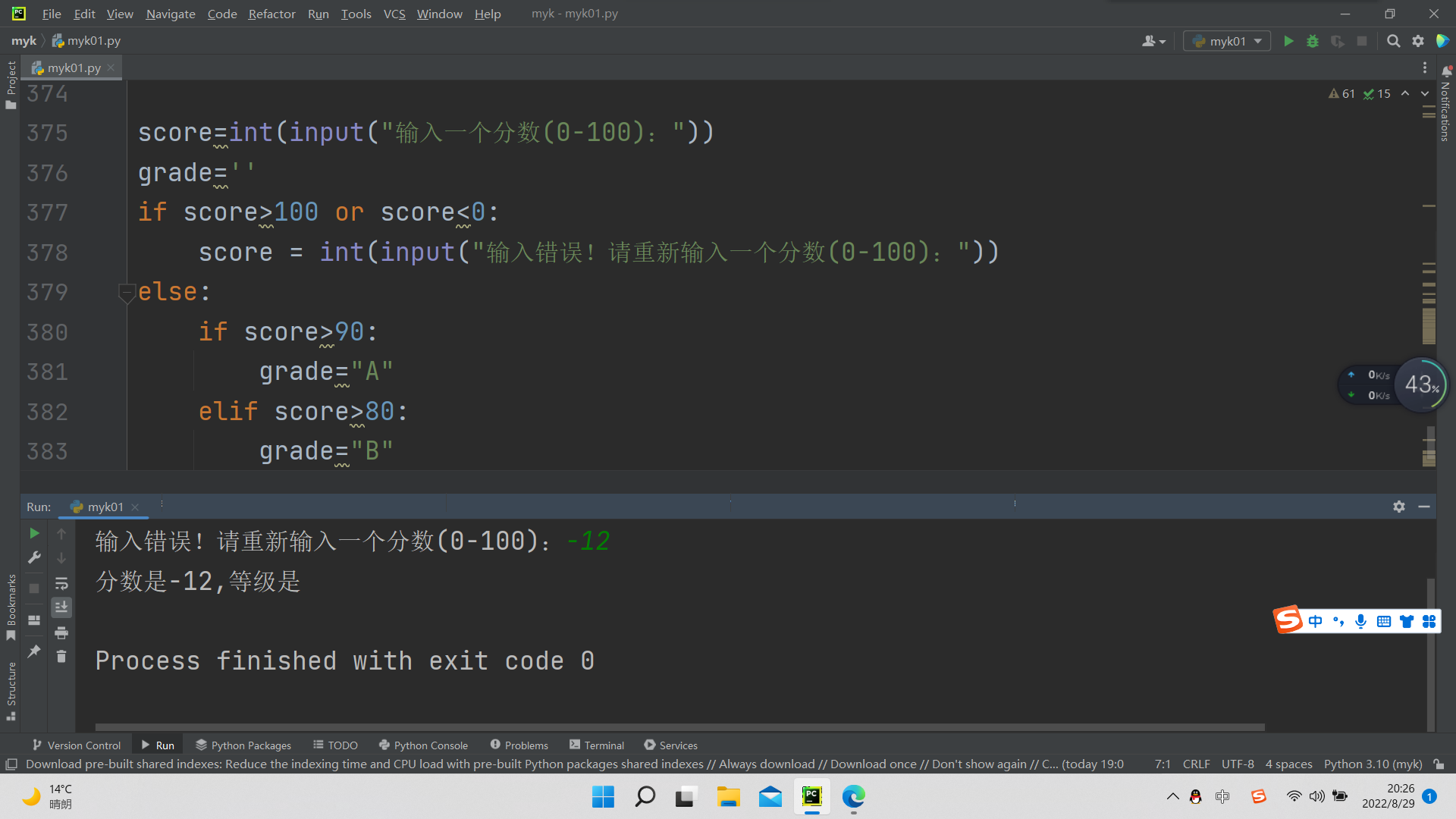Screen dimensions: 1456x819
Task: Open Run panel settings gear
Action: tap(1399, 507)
